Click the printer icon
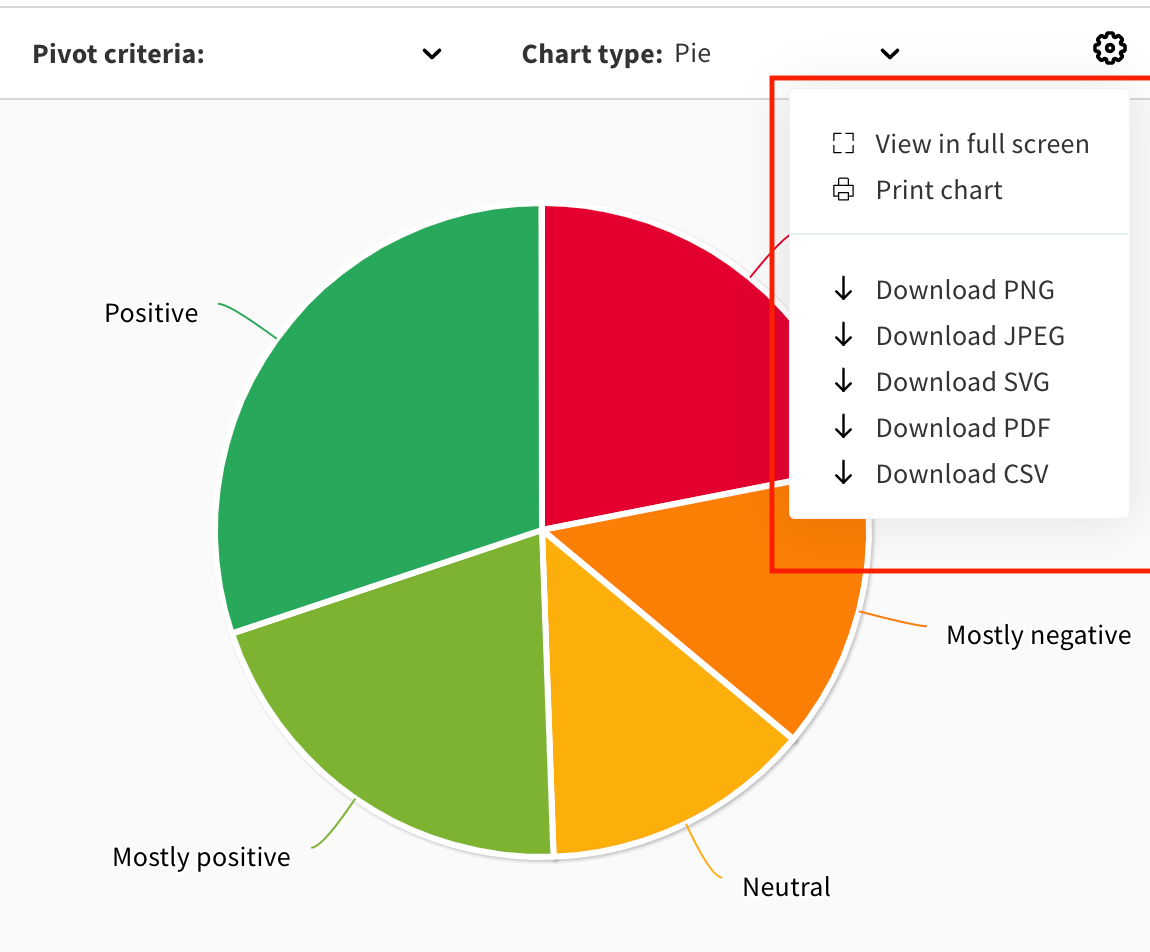The width and height of the screenshot is (1150, 952). (843, 190)
